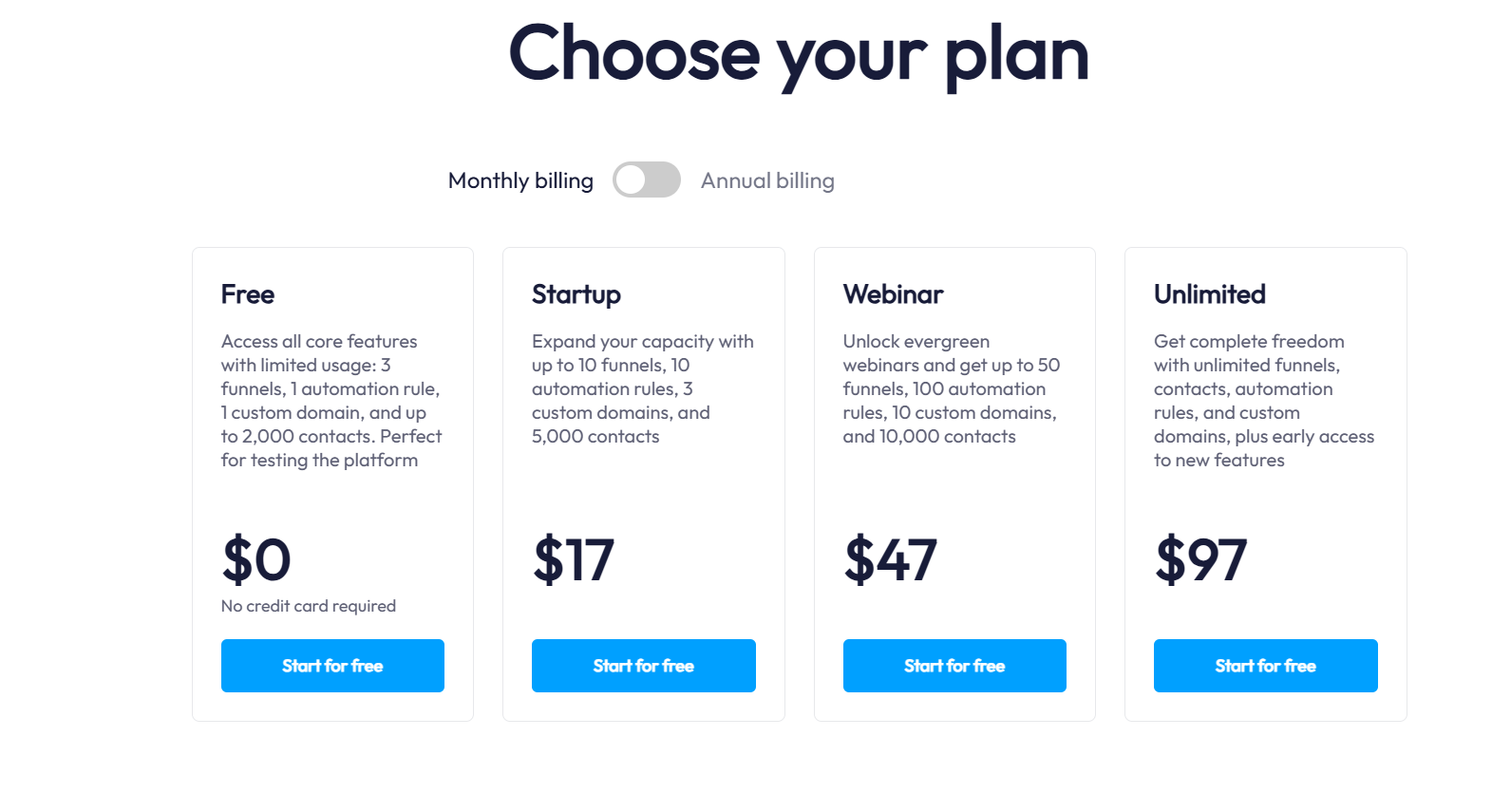Click the Webinar plan description text
Screen dimensions: 1492x812
(951, 388)
